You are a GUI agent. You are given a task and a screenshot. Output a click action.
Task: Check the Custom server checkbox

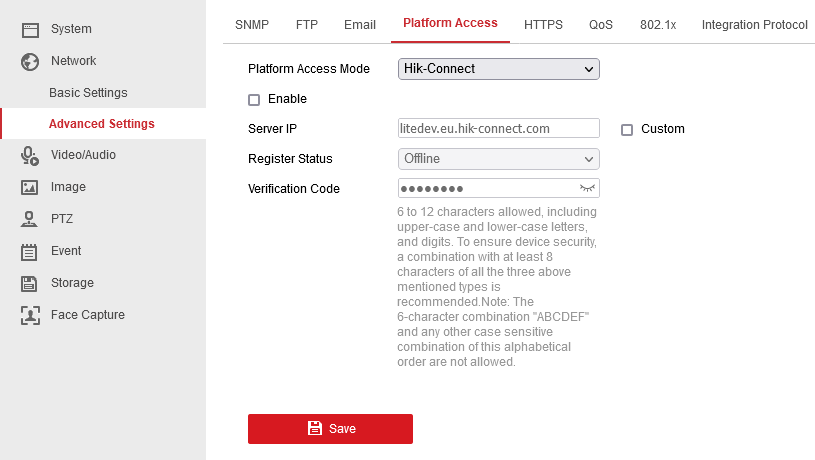point(627,130)
